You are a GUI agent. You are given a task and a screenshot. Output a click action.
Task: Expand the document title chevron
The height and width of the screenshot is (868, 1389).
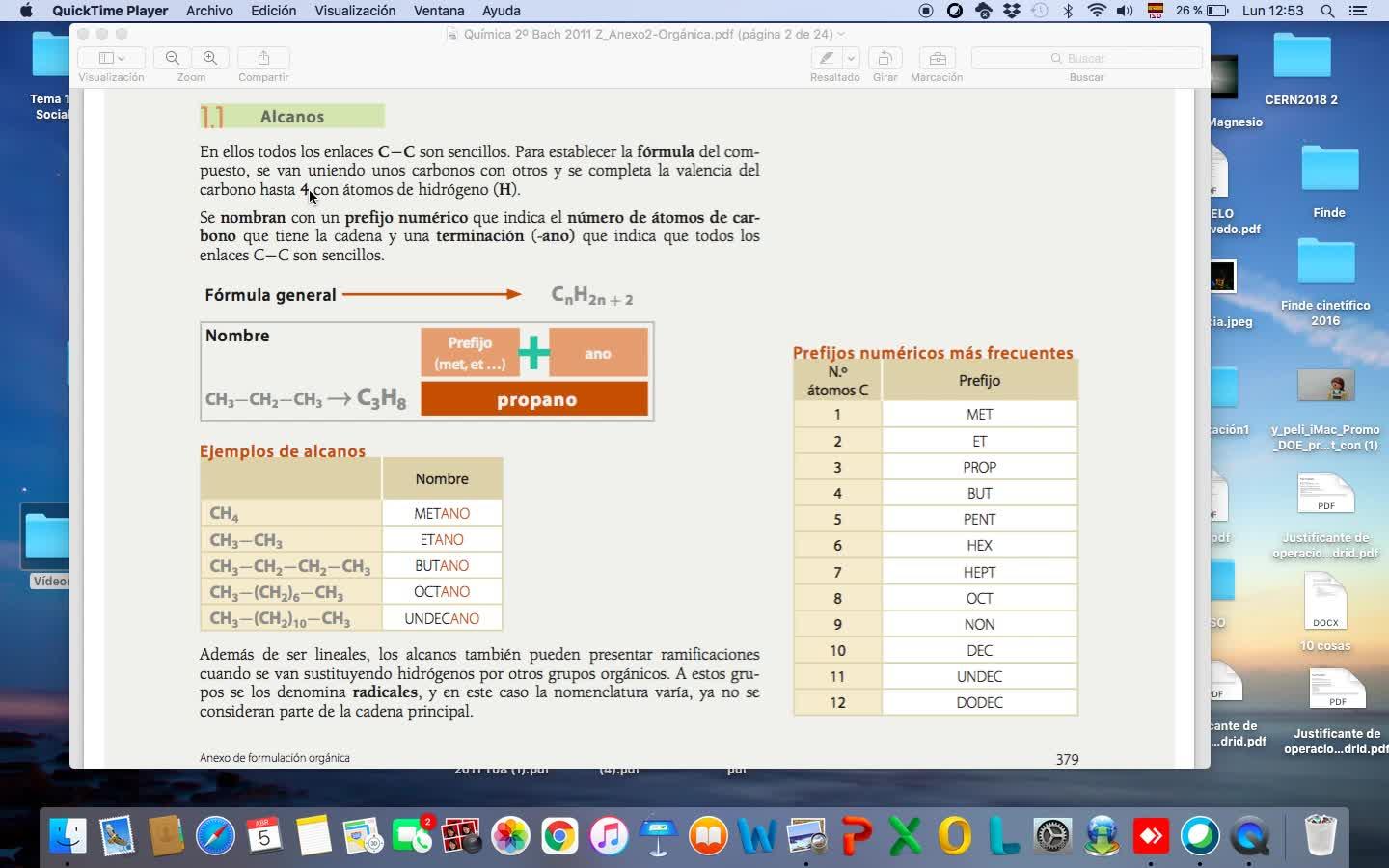[x=841, y=35]
